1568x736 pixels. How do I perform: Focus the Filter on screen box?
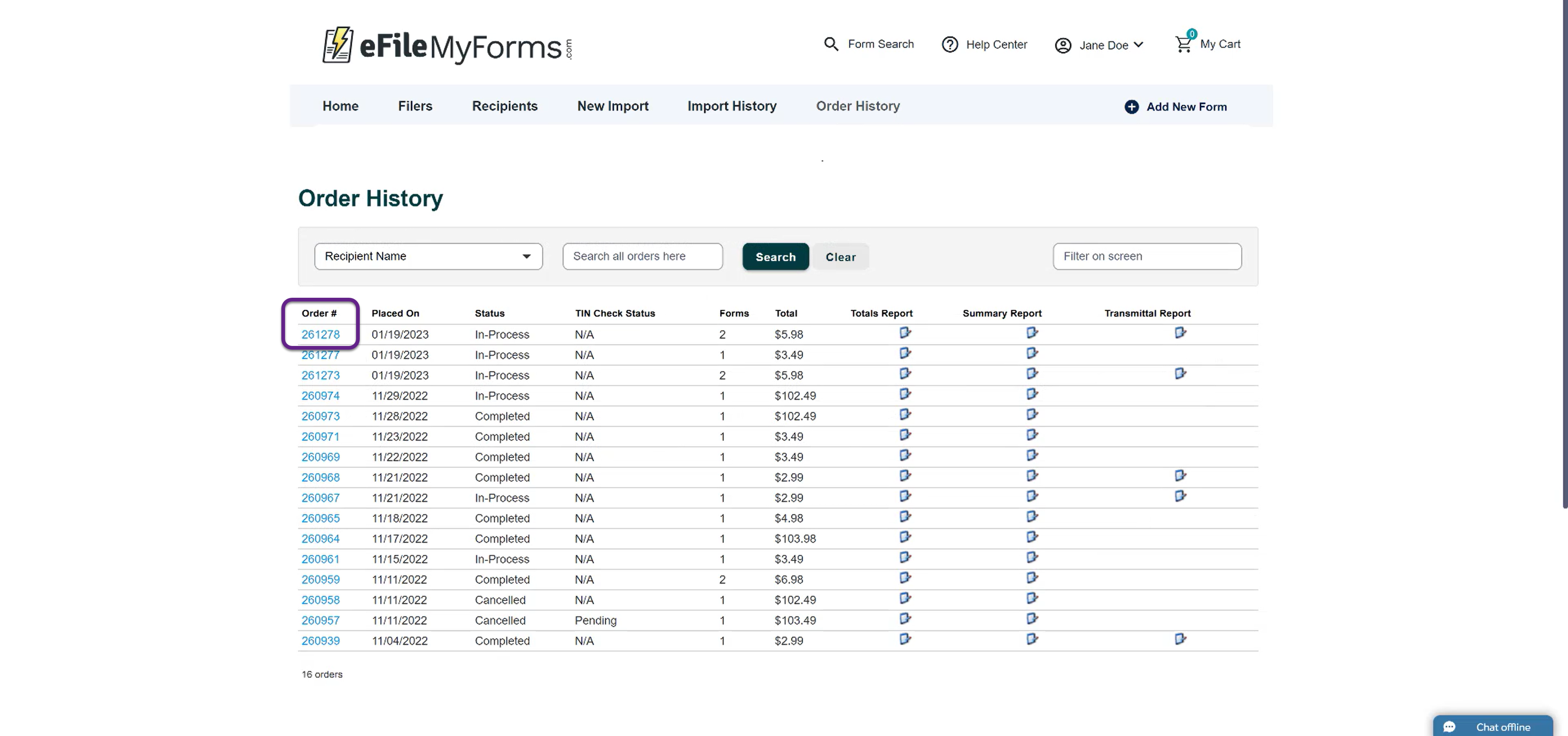tap(1147, 256)
